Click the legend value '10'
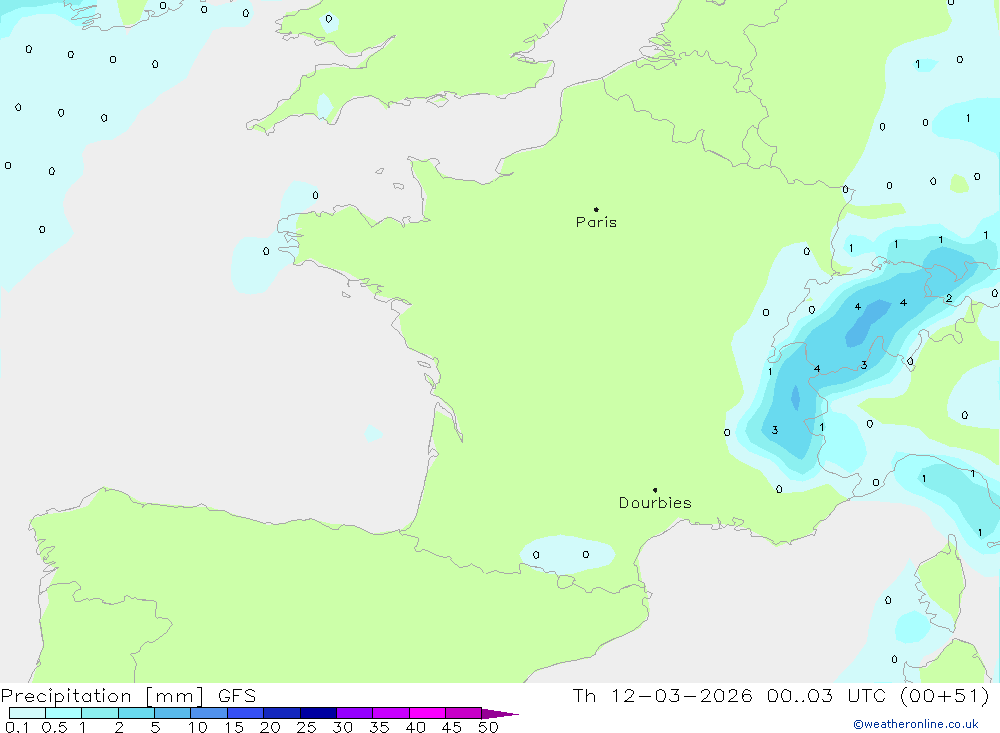 click(x=198, y=727)
